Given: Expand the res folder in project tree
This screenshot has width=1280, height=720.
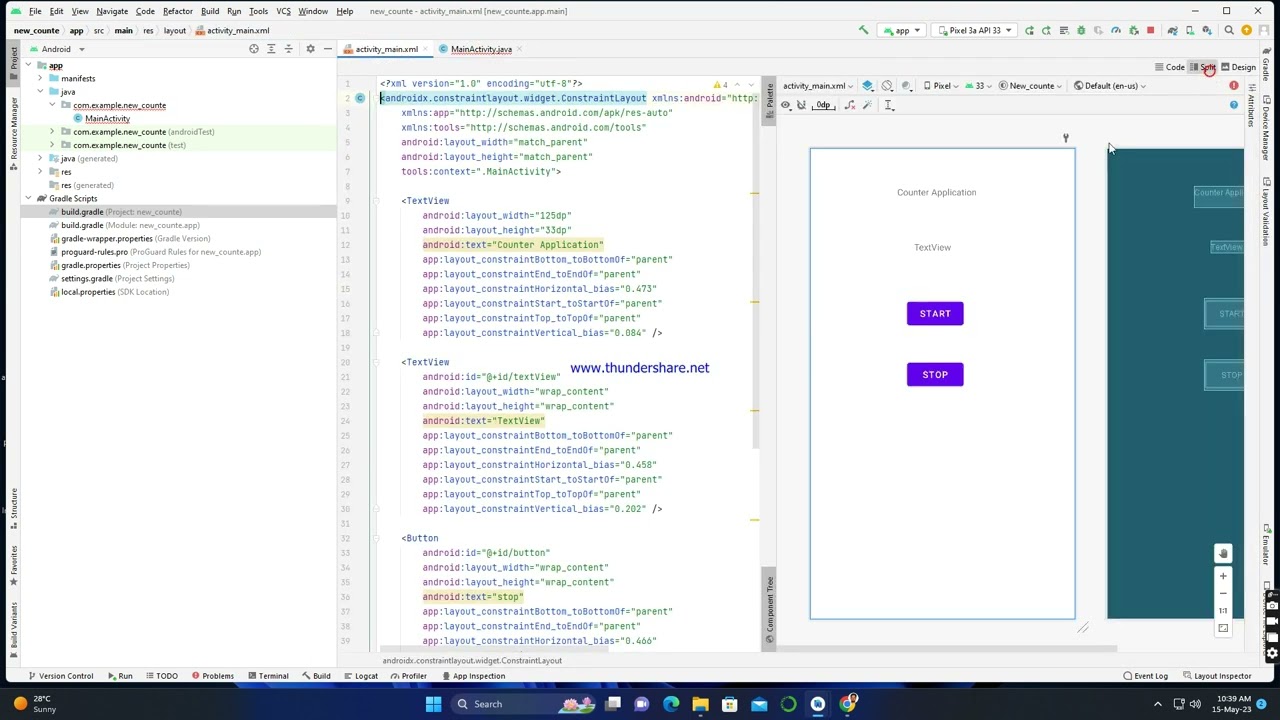Looking at the screenshot, I should 40,172.
